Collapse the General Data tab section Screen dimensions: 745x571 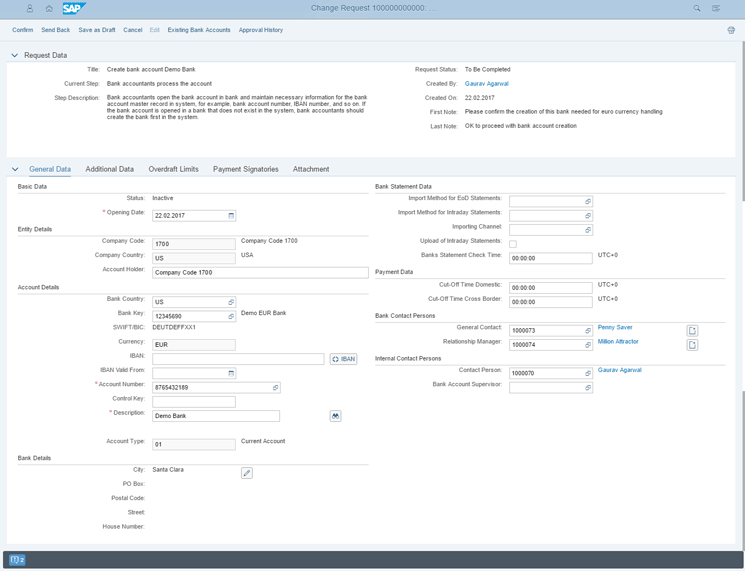15,170
